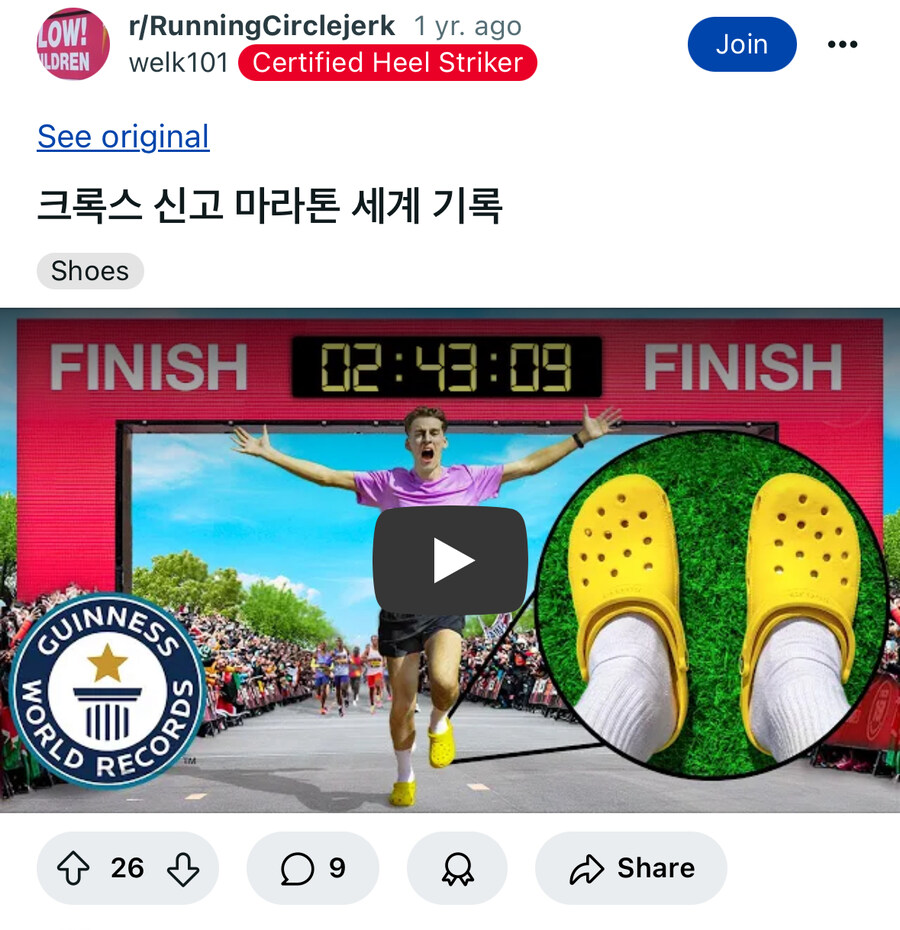View user welk101's profile
Viewport: 900px width, 930px height.
click(x=179, y=62)
